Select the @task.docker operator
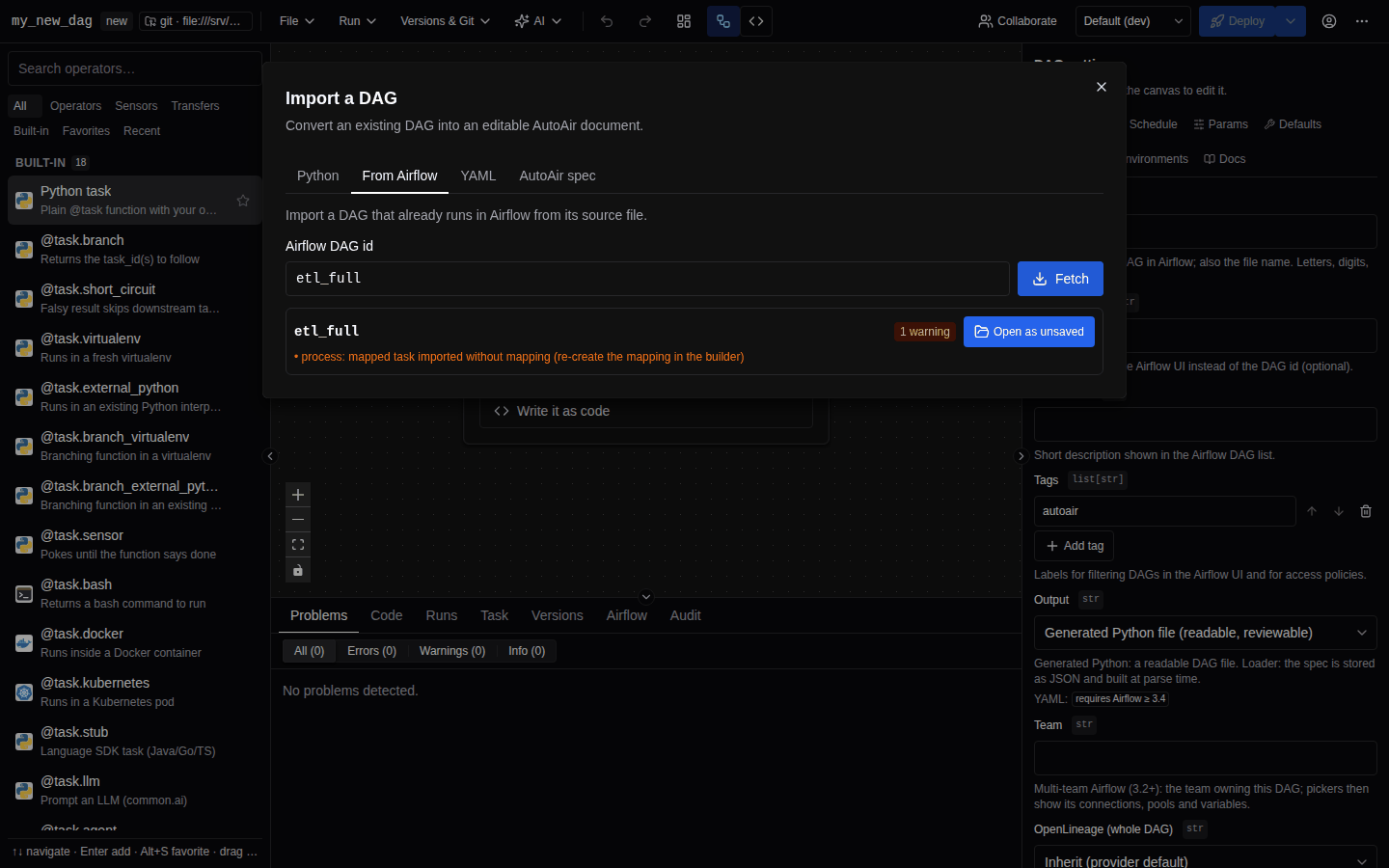This screenshot has height=868, width=1389. (135, 642)
